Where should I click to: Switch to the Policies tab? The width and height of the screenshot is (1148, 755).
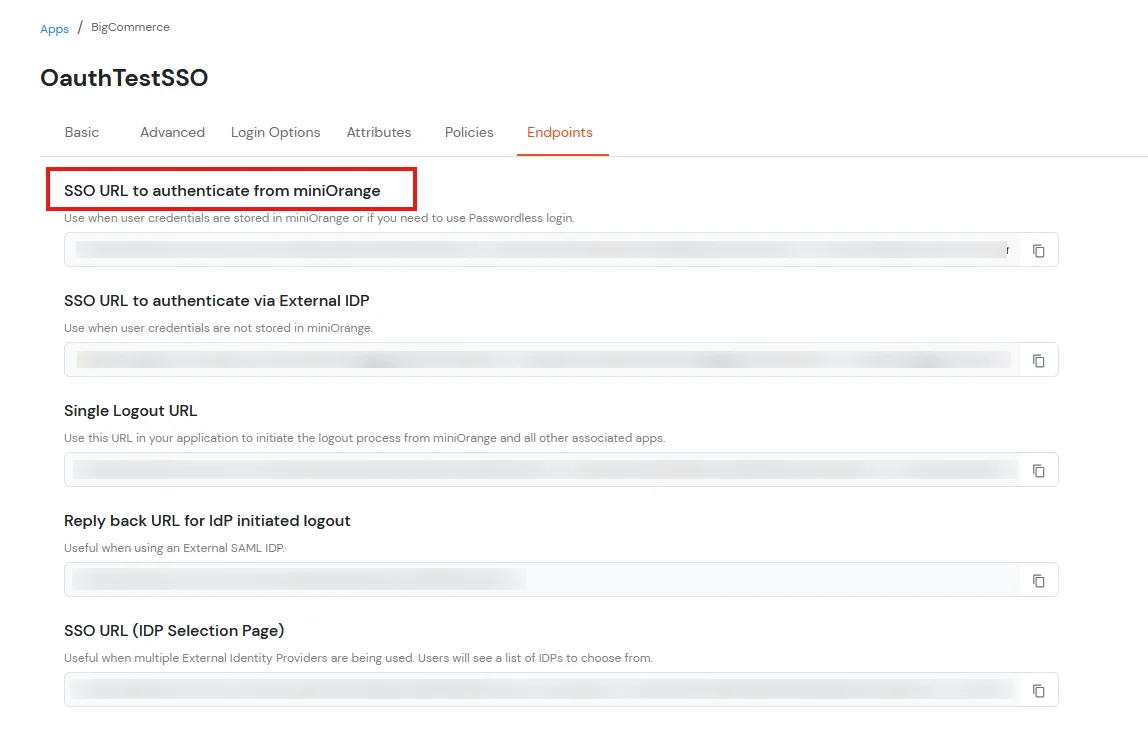(x=469, y=132)
